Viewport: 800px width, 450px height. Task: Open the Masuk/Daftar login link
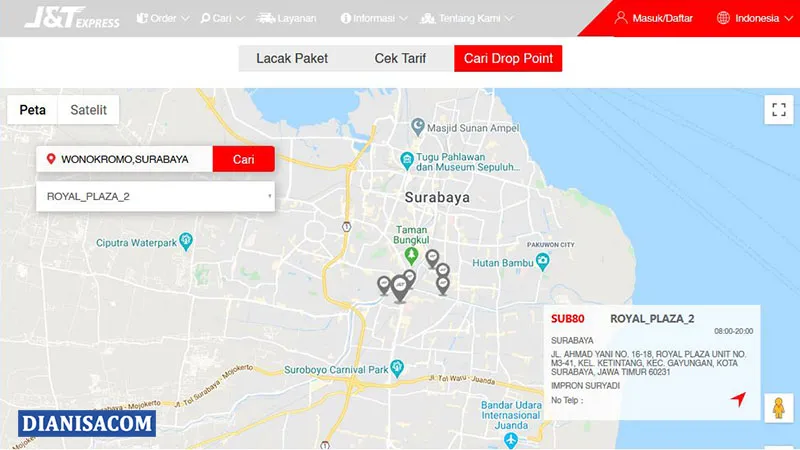tap(654, 18)
